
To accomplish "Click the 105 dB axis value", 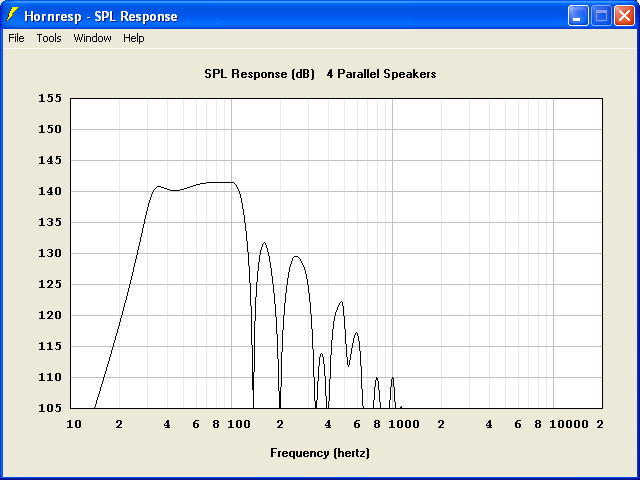I will 50,408.
